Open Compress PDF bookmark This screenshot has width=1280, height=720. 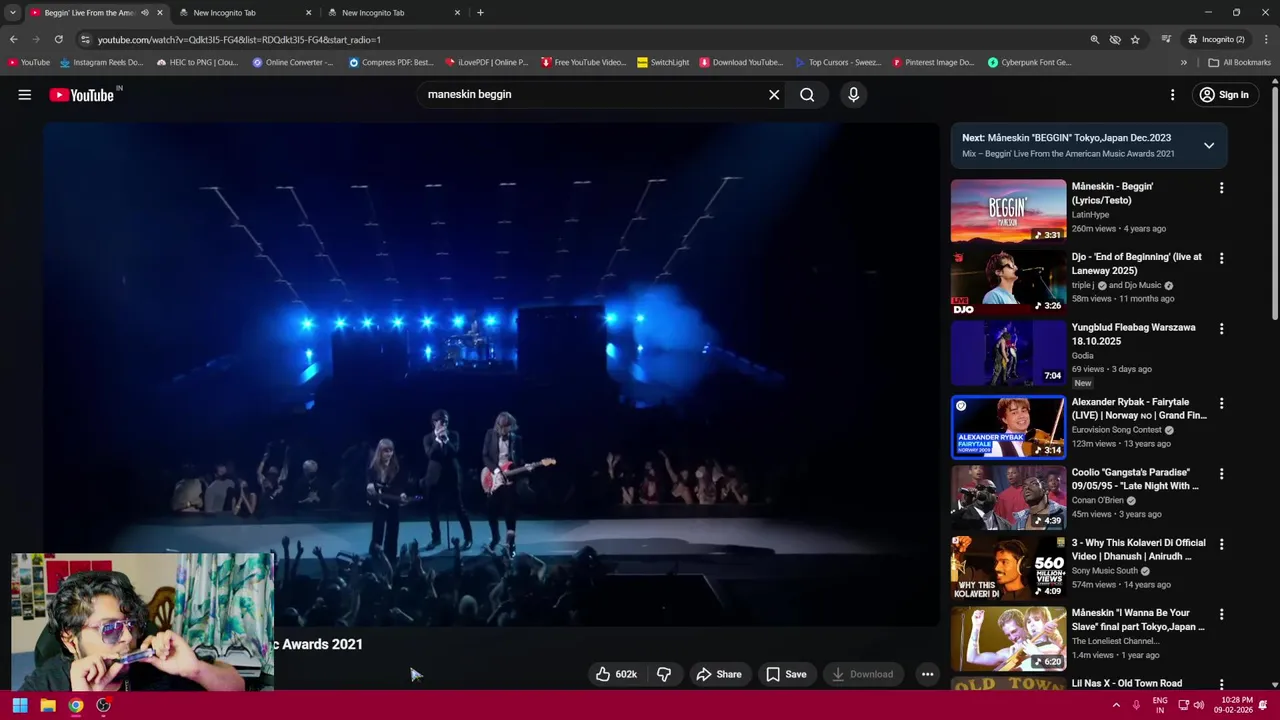click(392, 62)
